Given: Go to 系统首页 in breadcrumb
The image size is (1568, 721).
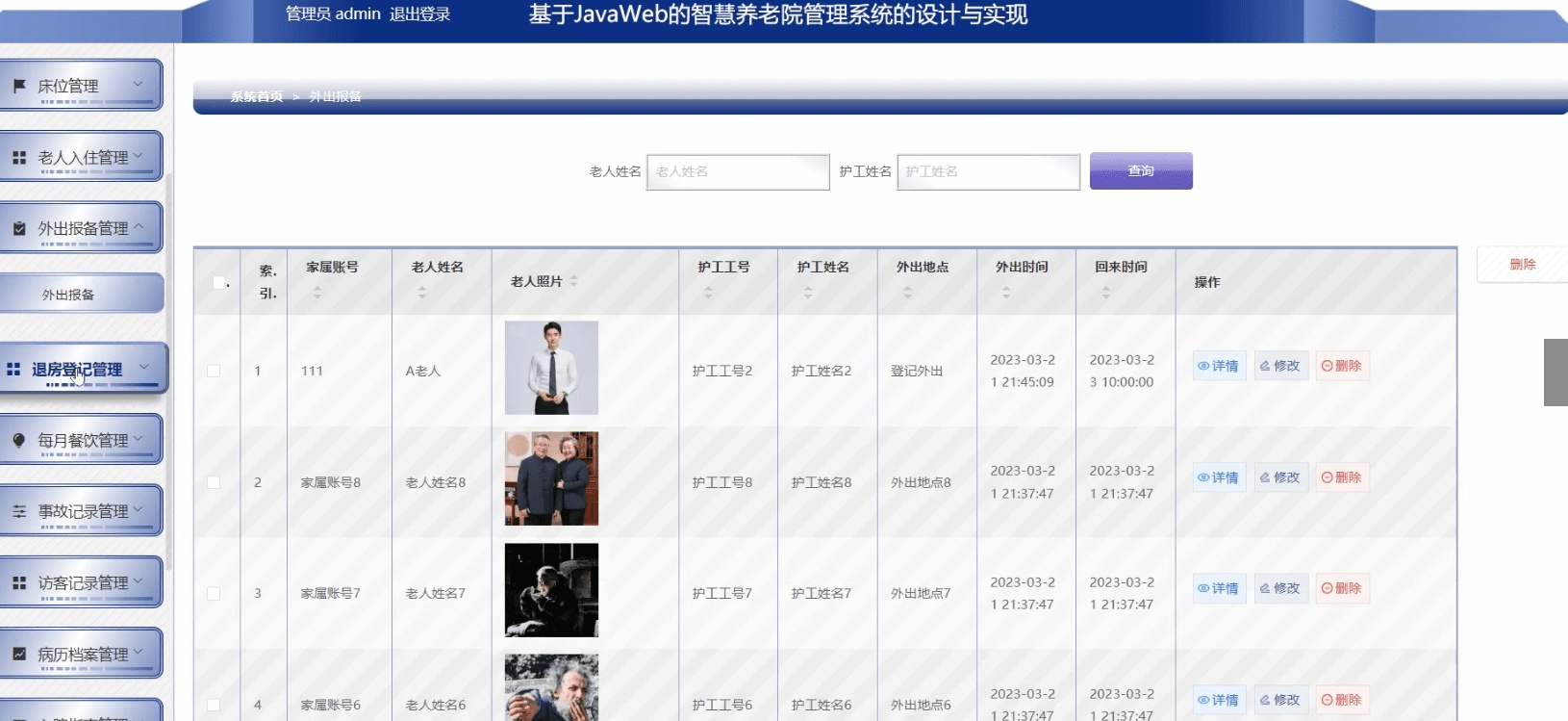Looking at the screenshot, I should tap(257, 96).
